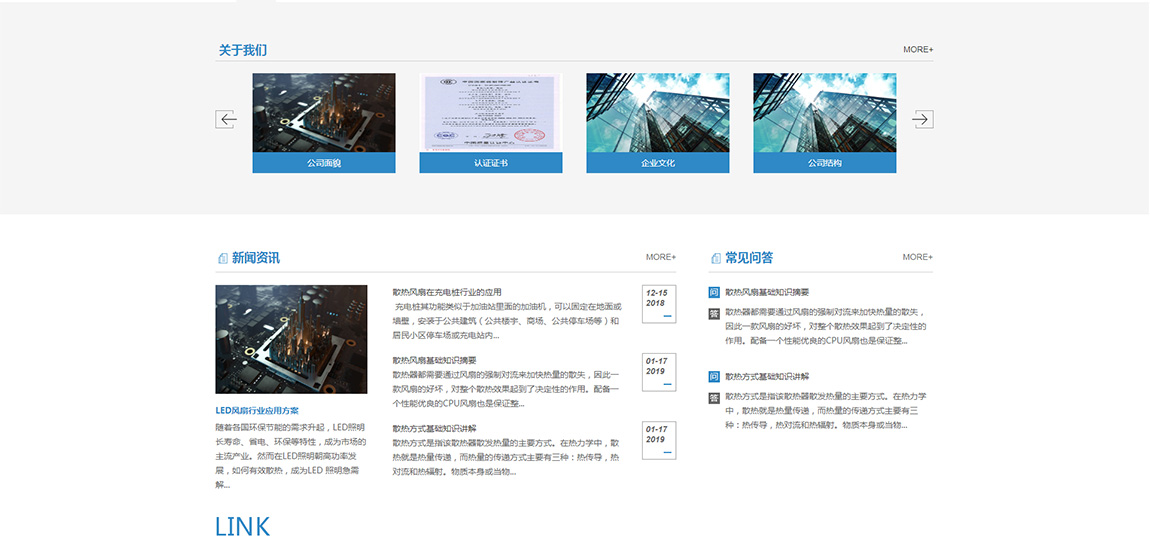Click FAQ answer starting 散热器都需要通过风扇
Image resolution: width=1150 pixels, height=560 pixels.
coord(826,326)
